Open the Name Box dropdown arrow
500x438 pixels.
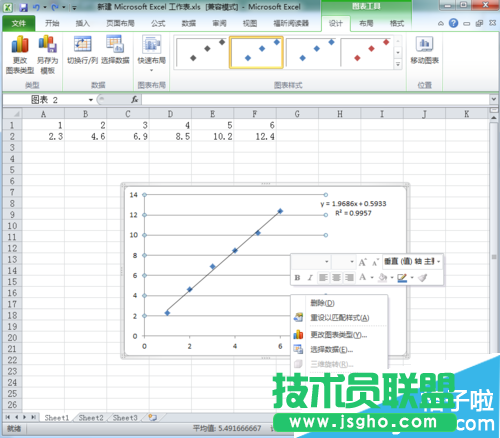pos(90,100)
